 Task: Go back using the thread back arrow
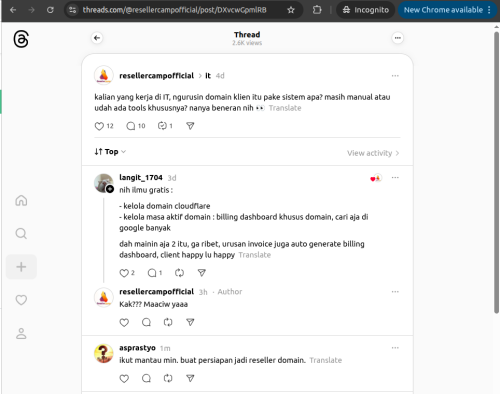point(97,38)
